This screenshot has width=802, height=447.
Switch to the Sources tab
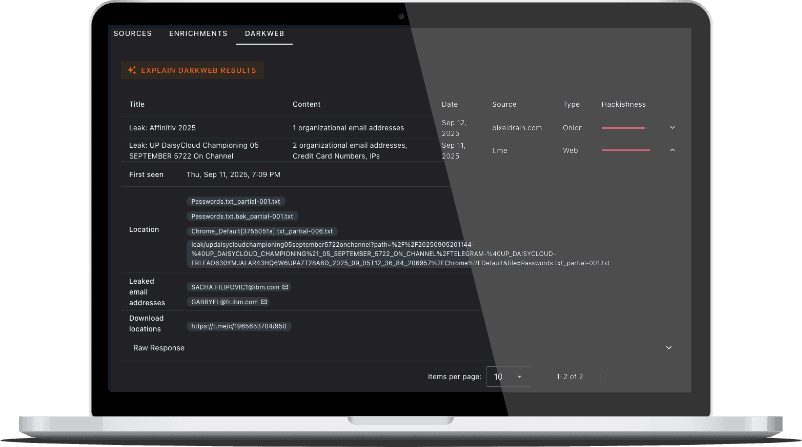[132, 34]
